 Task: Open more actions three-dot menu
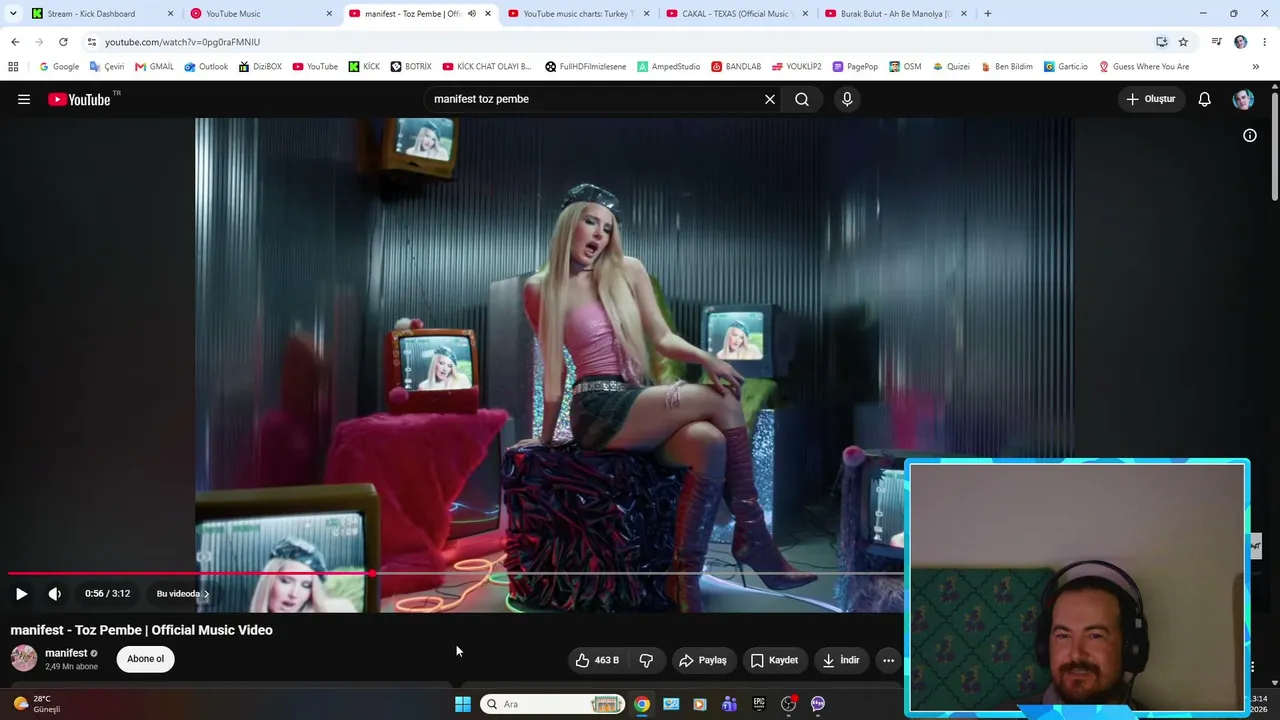pyautogui.click(x=888, y=660)
